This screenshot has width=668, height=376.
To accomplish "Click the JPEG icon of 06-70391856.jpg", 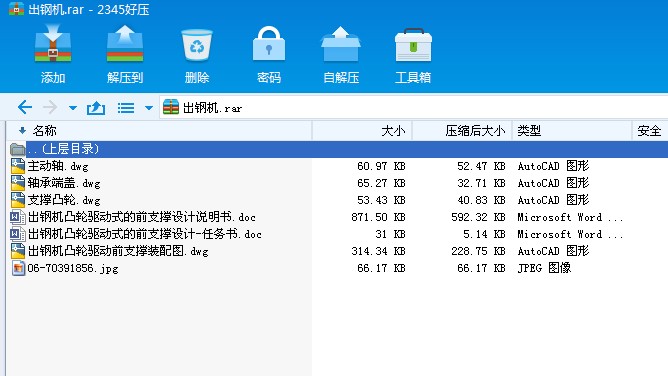I will point(17,268).
